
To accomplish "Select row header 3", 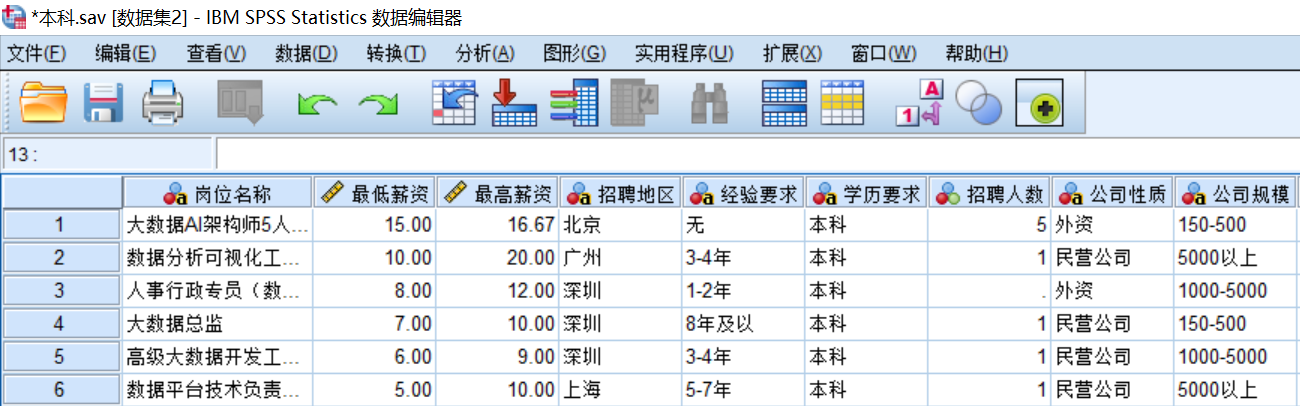I will (61, 291).
